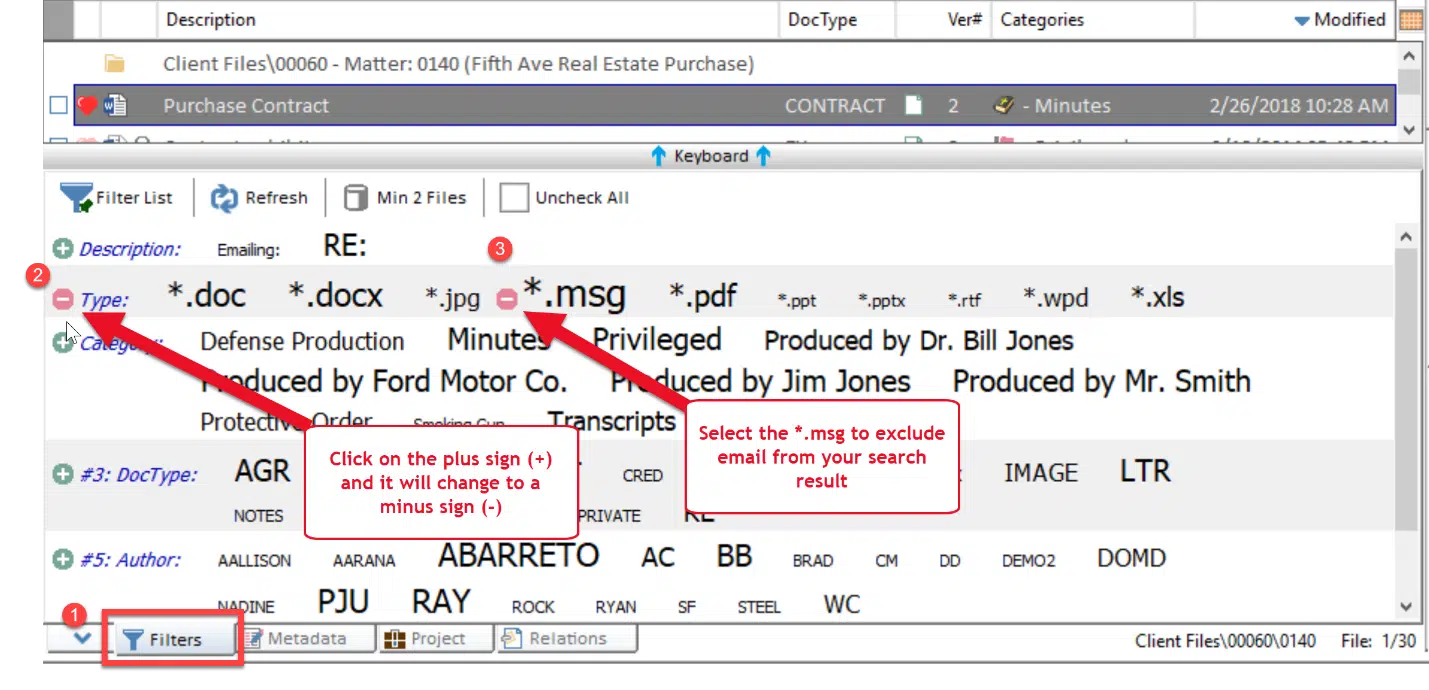Select the WC author filter
1429x690 pixels.
click(842, 604)
